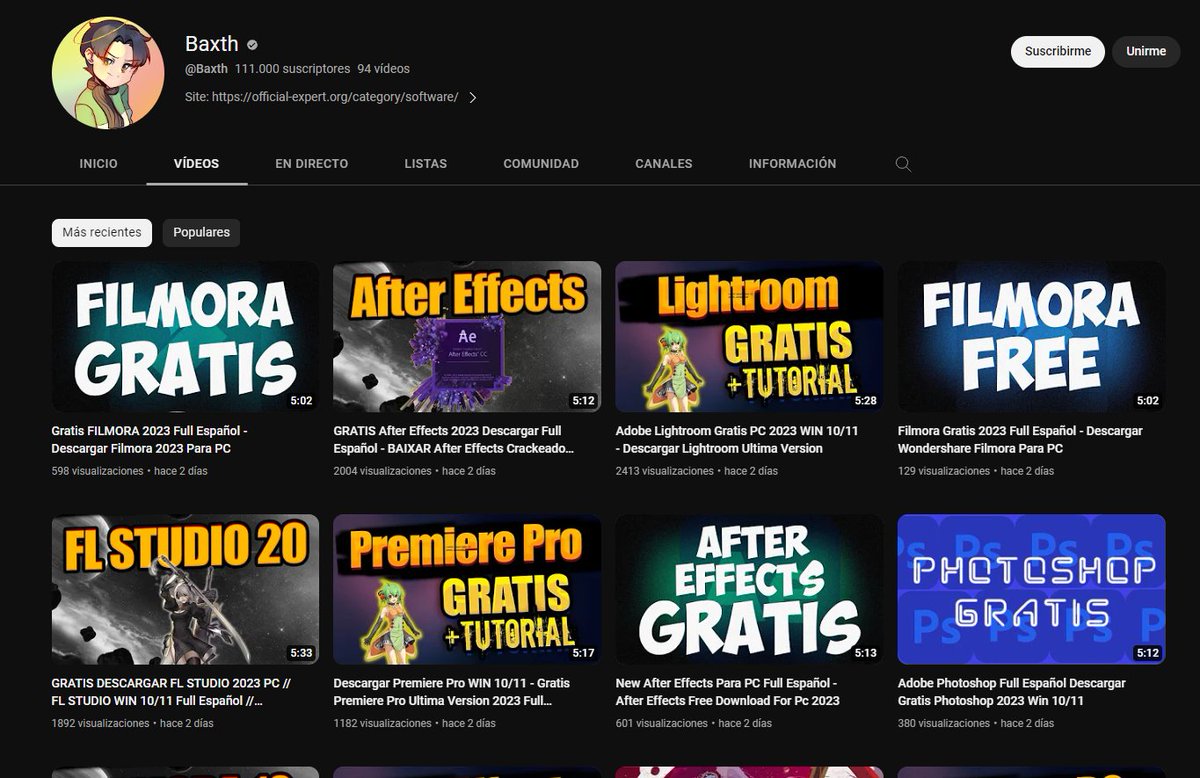Click the '598 visualizaciones' text
Viewport: 1200px width, 778px height.
point(98,471)
